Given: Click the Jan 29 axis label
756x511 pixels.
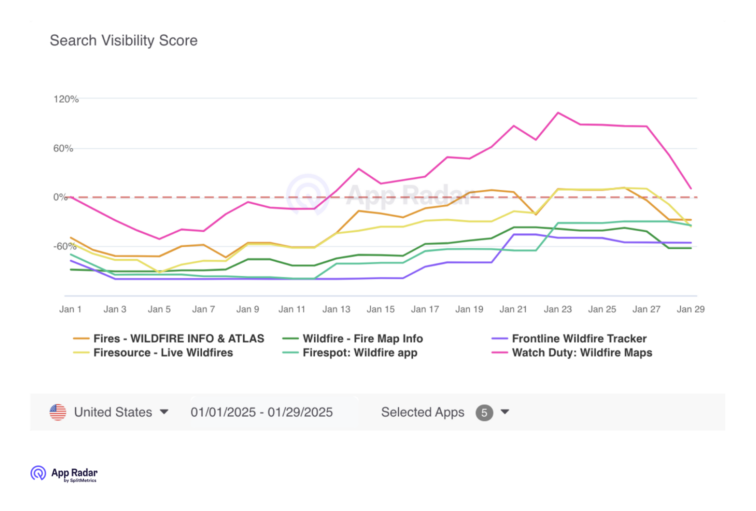Looking at the screenshot, I should point(690,309).
